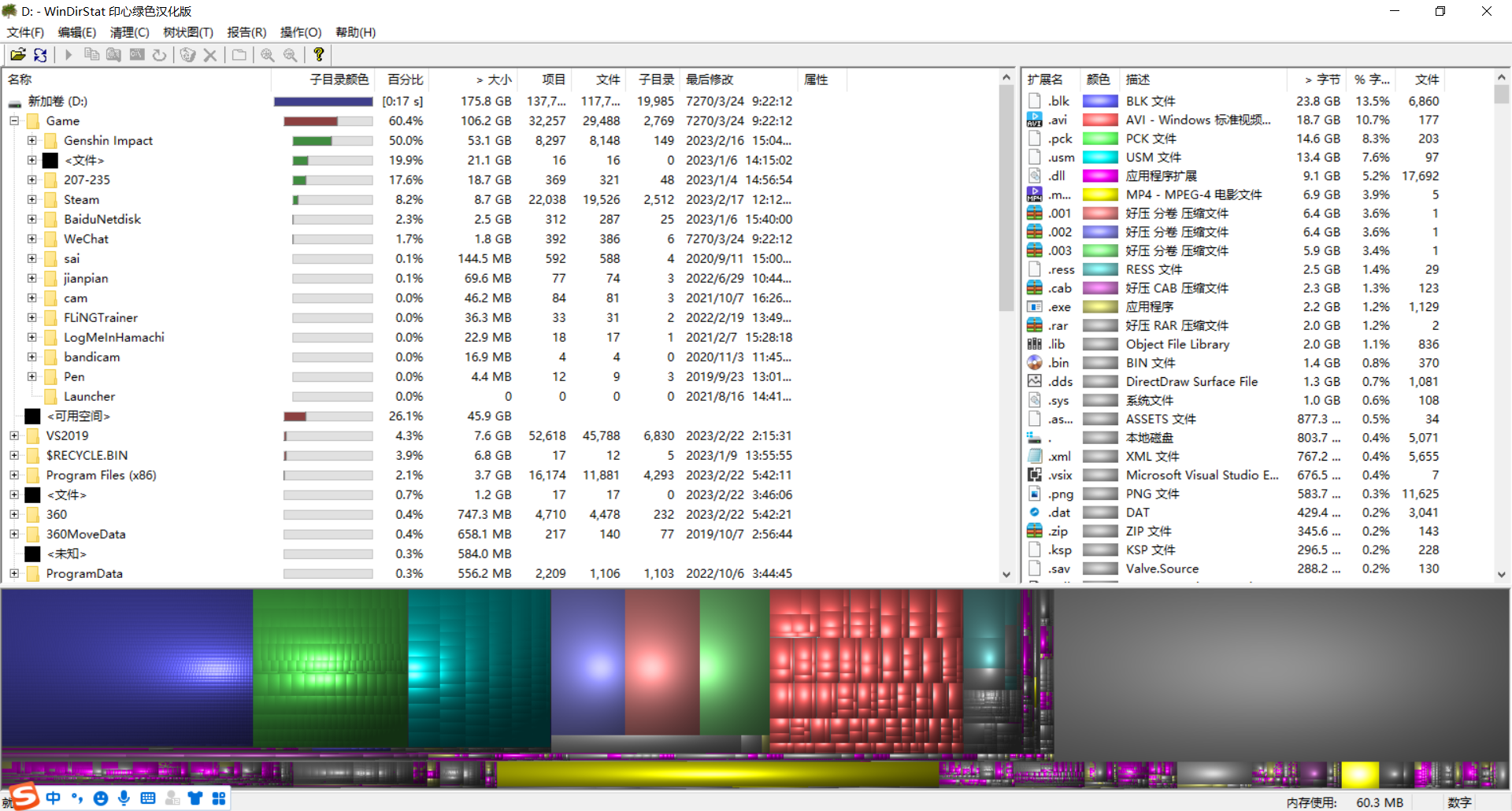Click the Command prompt here toolbar icon
This screenshot has height=811, width=1512.
point(137,54)
